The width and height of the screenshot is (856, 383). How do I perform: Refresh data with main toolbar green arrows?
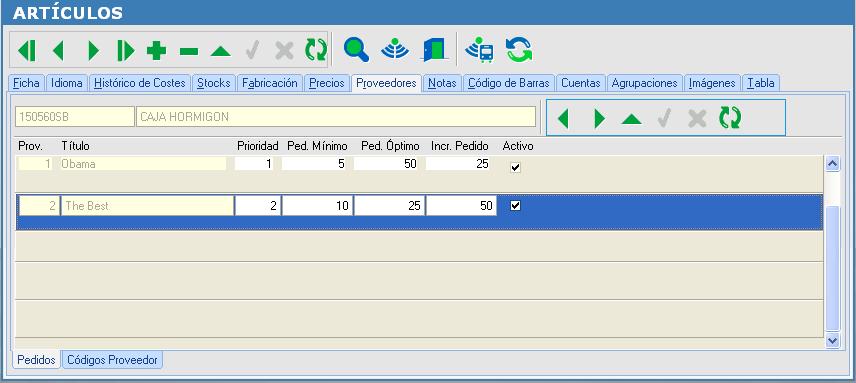click(316, 50)
